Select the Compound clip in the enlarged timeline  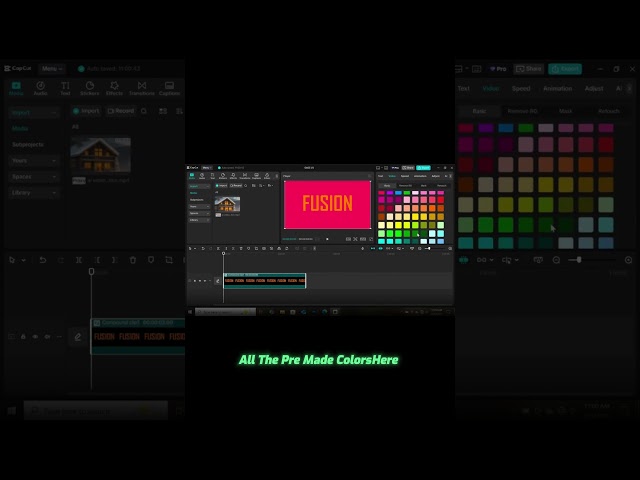click(x=138, y=336)
